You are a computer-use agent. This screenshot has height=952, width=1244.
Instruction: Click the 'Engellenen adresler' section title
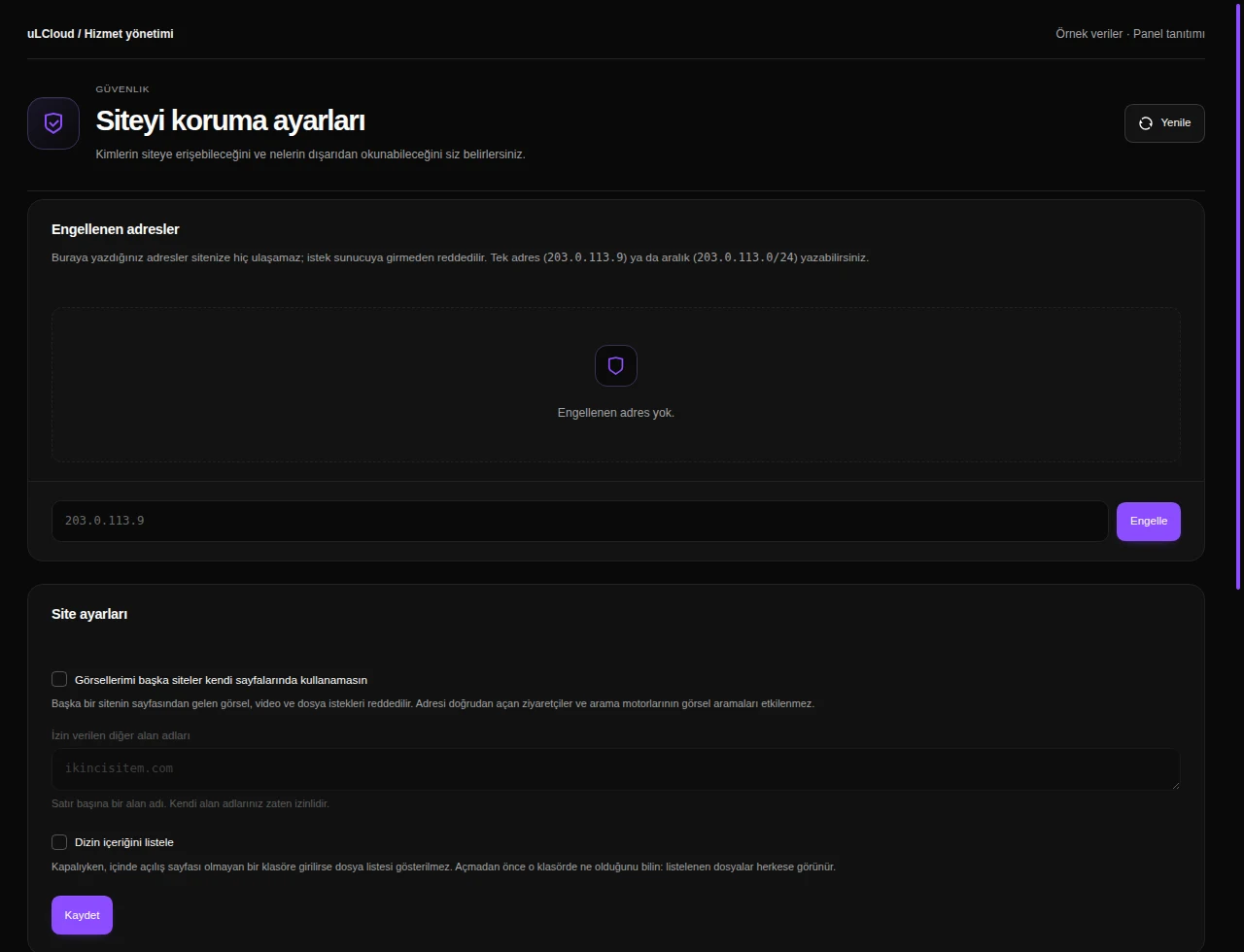point(116,229)
